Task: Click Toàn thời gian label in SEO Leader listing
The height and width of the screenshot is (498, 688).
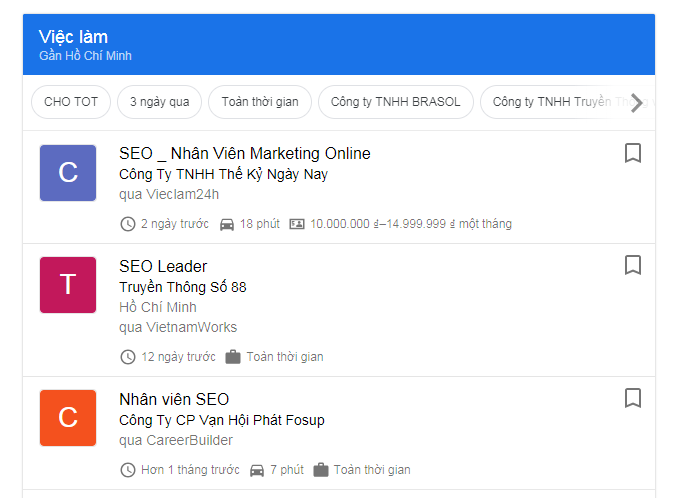Action: (x=285, y=357)
